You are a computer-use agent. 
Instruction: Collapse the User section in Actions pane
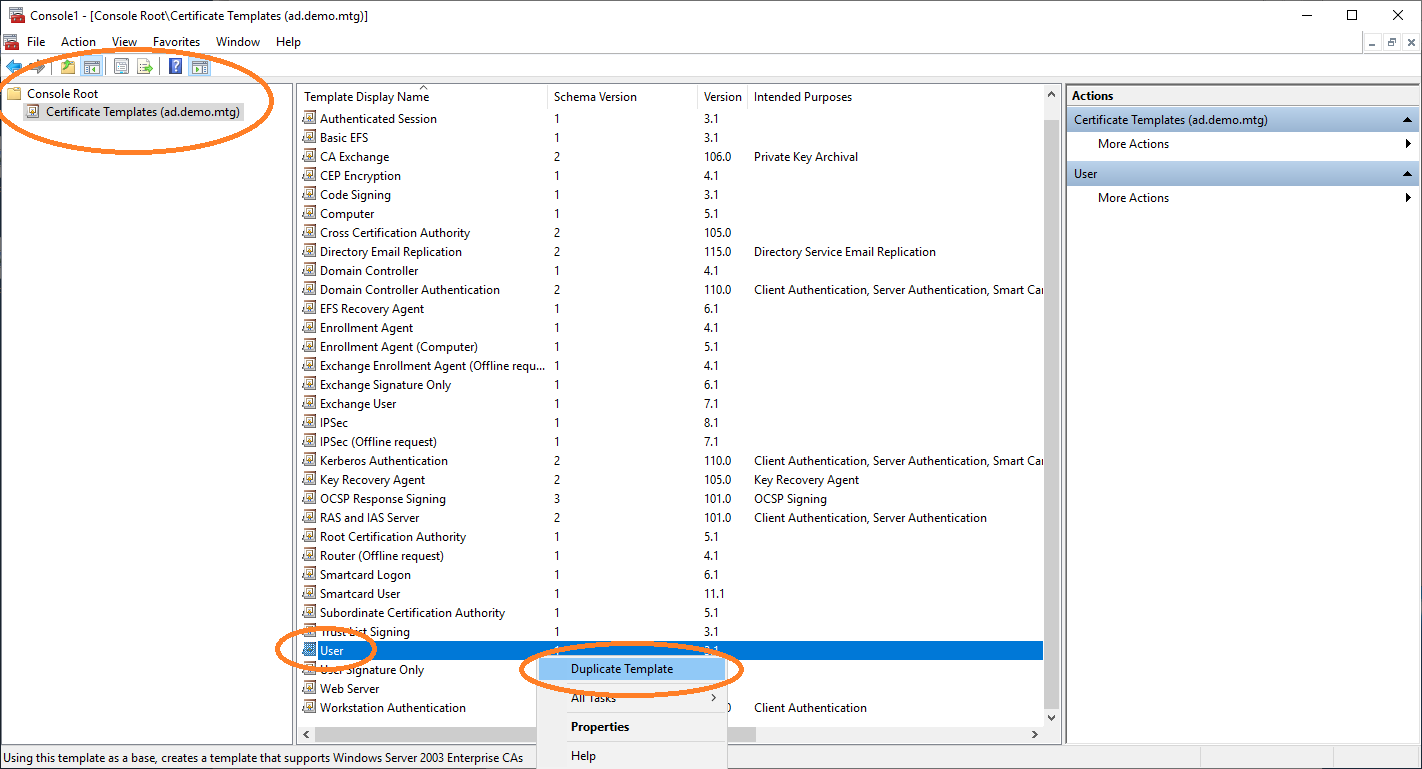[1408, 174]
